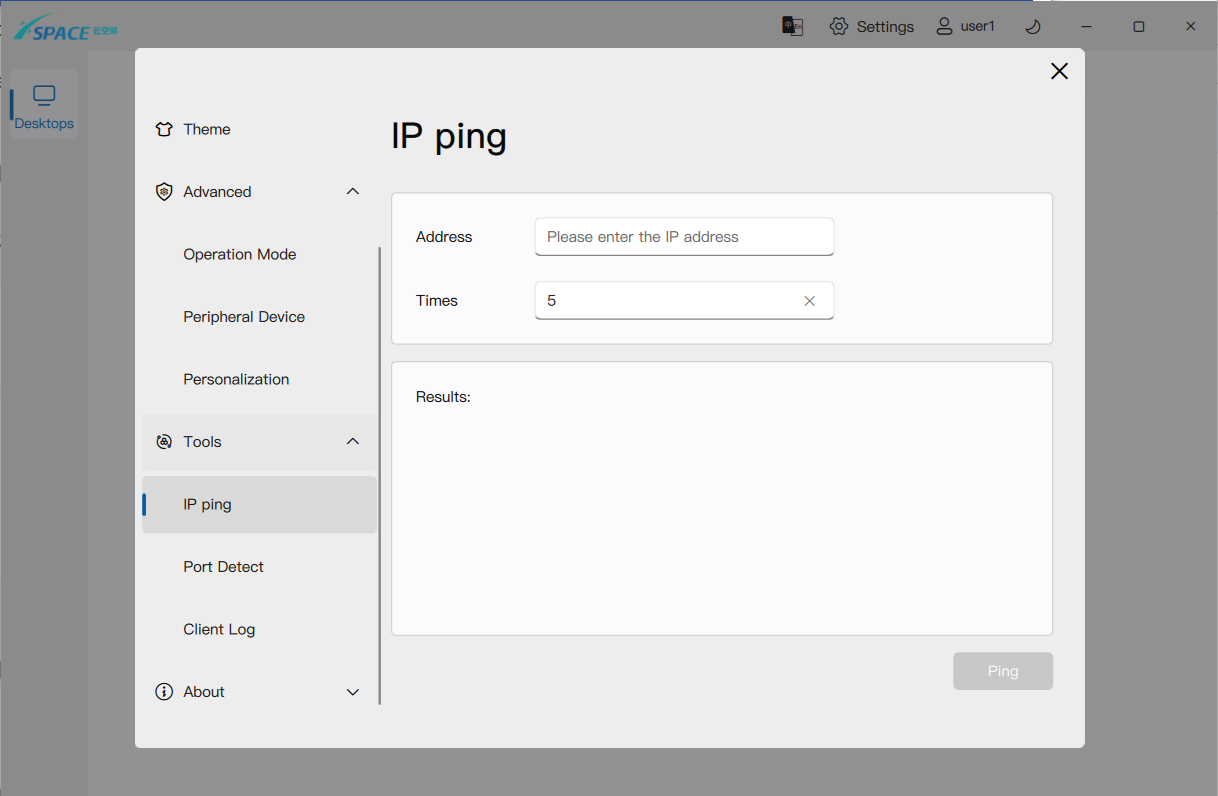Image resolution: width=1218 pixels, height=796 pixels.
Task: Click the user1 profile icon
Action: [944, 26]
